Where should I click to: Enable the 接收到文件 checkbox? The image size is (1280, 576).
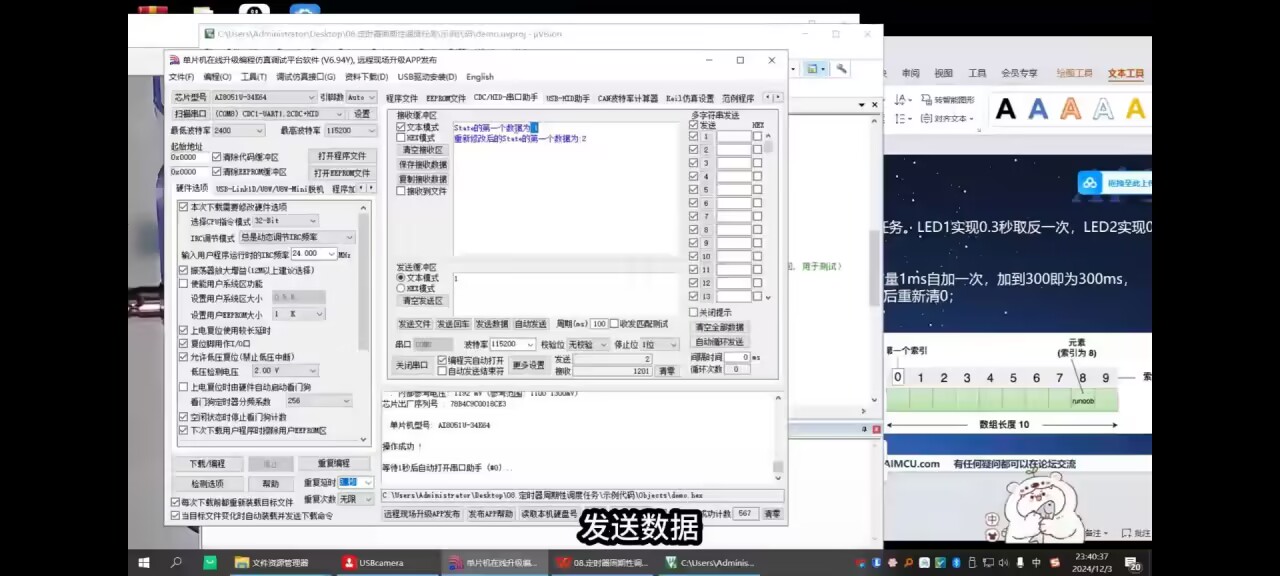(x=401, y=191)
